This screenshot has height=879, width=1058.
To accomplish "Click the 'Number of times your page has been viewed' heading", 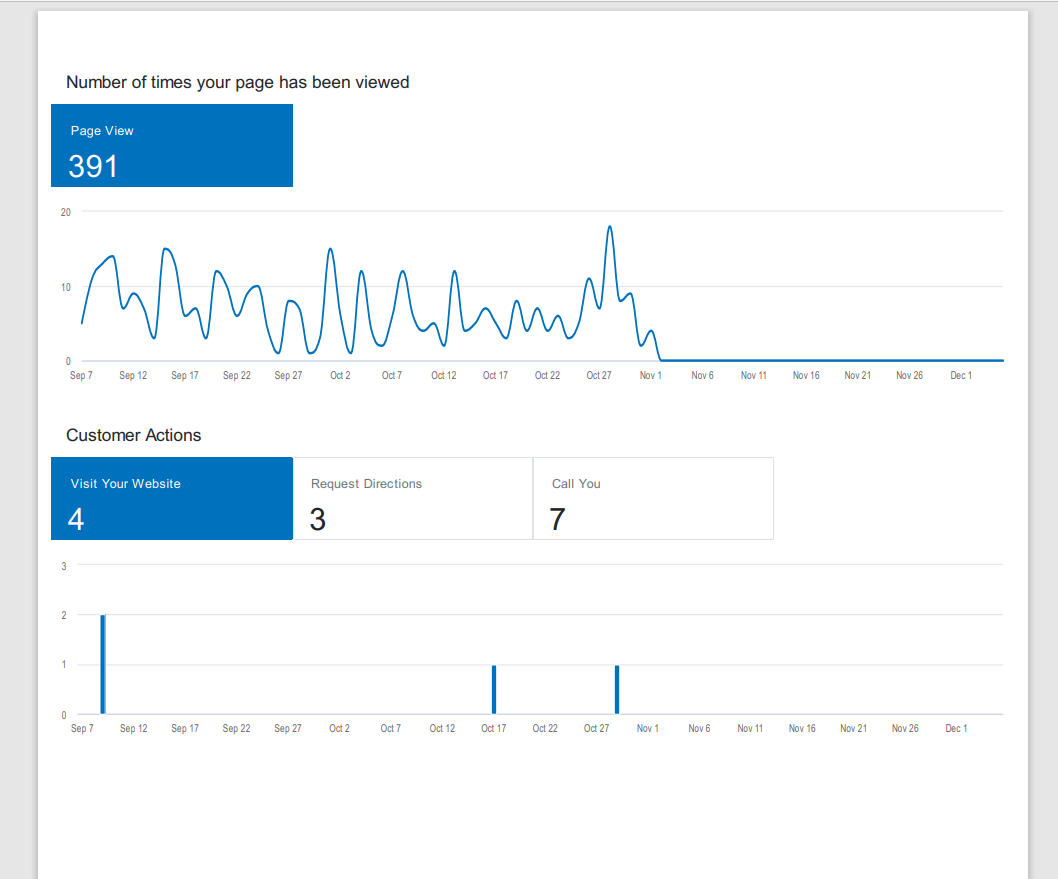I will point(238,82).
